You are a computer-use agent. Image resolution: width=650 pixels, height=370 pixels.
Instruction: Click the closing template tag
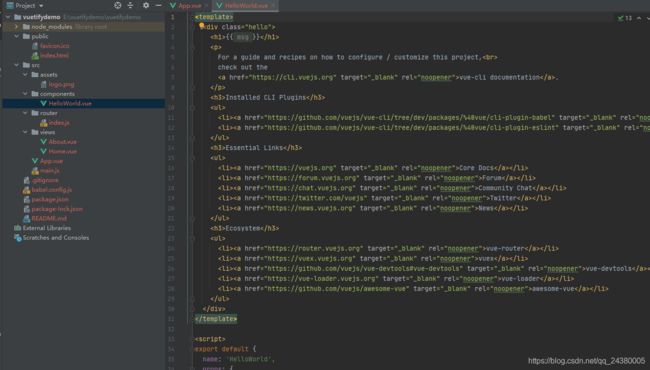pyautogui.click(x=216, y=319)
